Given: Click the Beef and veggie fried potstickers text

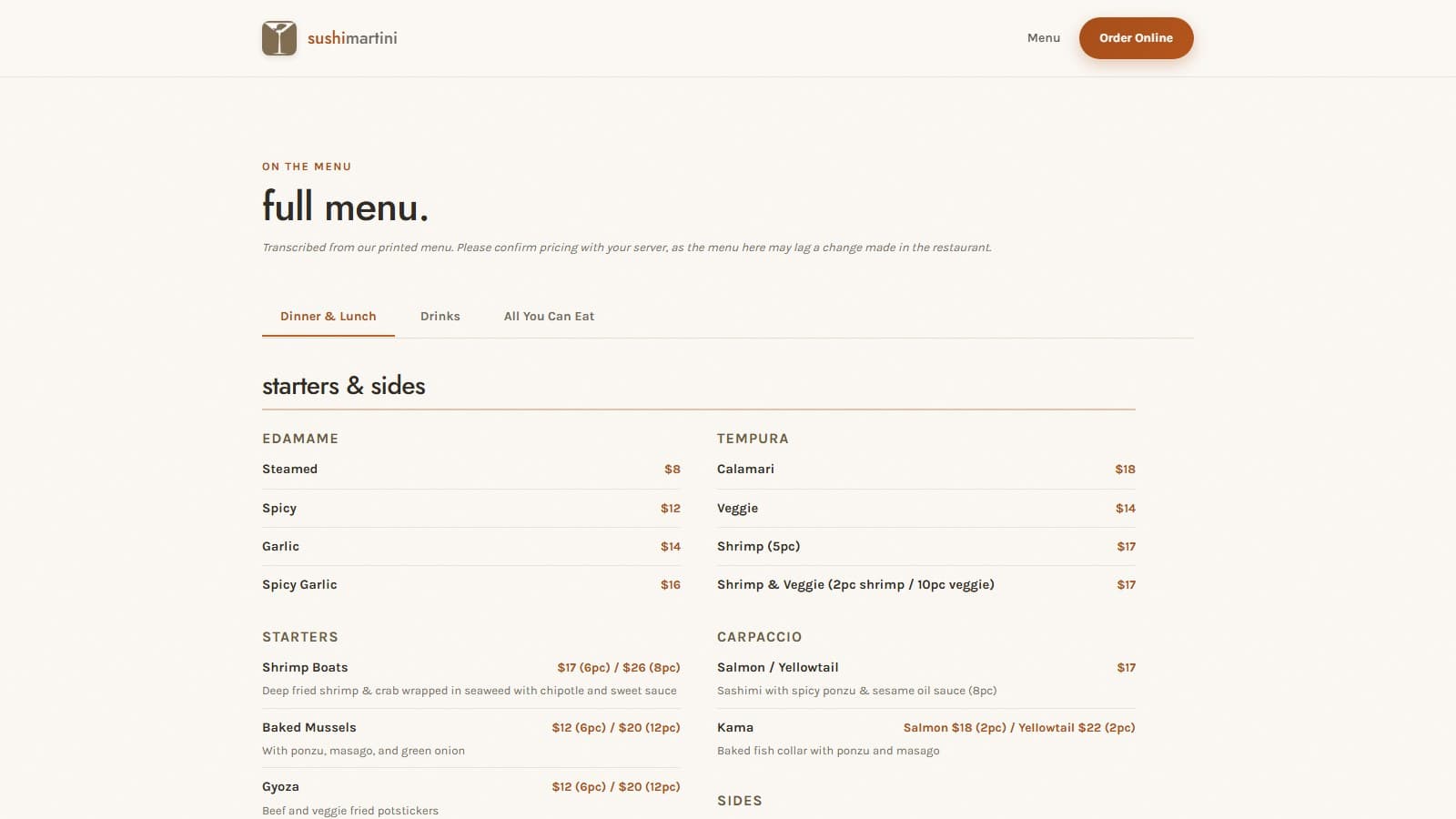Looking at the screenshot, I should (350, 811).
